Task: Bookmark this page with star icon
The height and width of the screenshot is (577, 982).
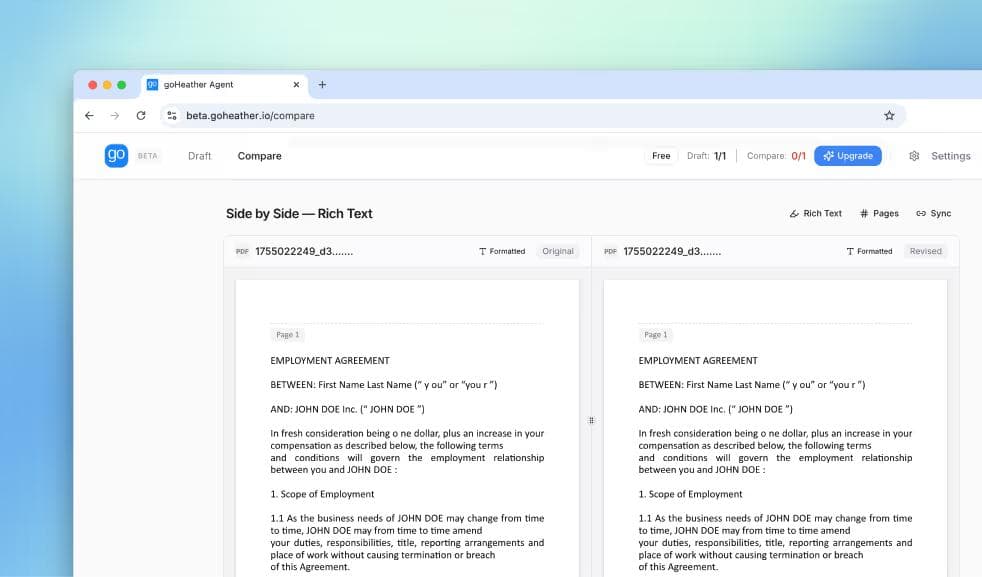Action: [x=889, y=115]
